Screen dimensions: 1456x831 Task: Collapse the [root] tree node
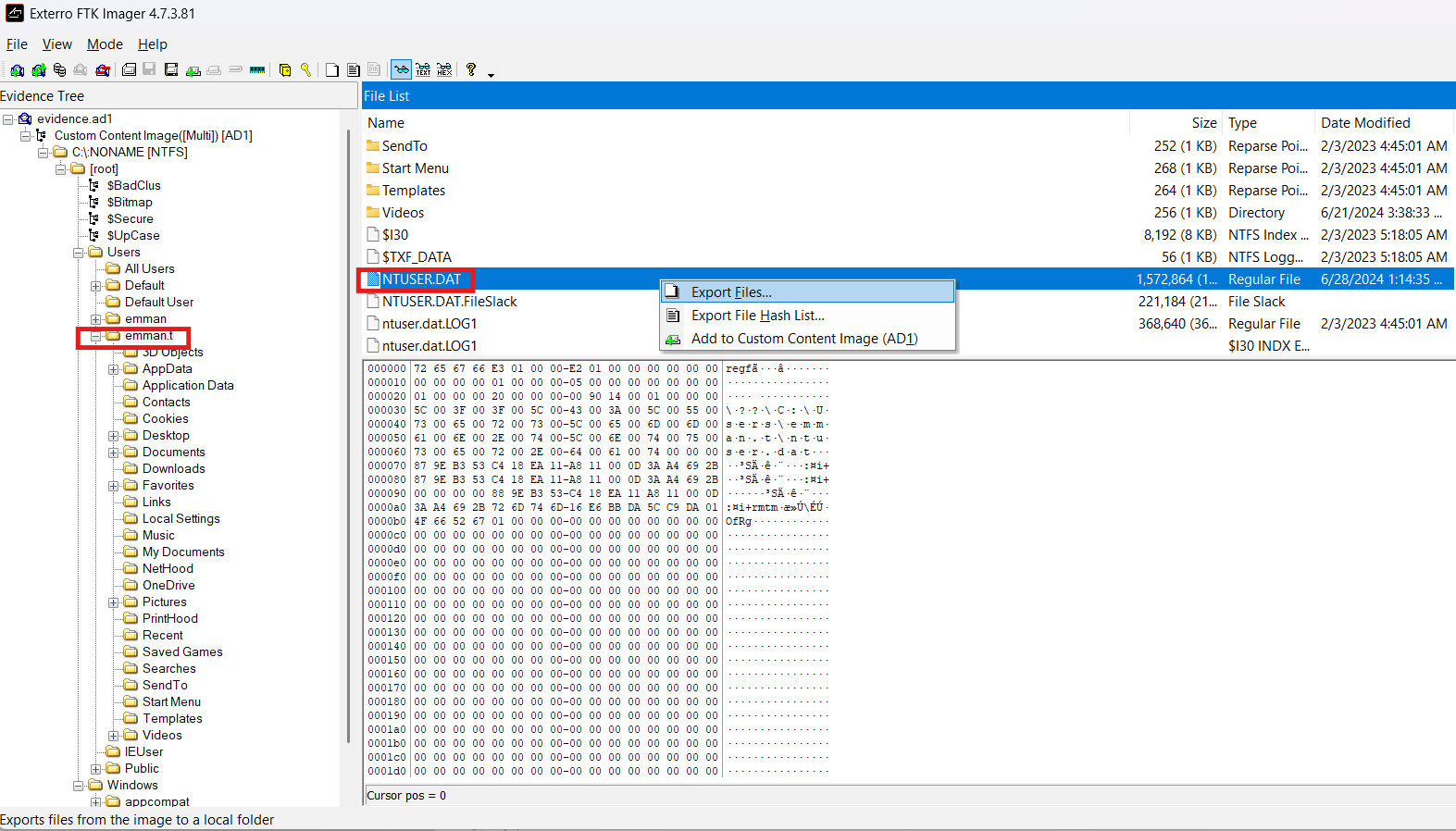(60, 169)
